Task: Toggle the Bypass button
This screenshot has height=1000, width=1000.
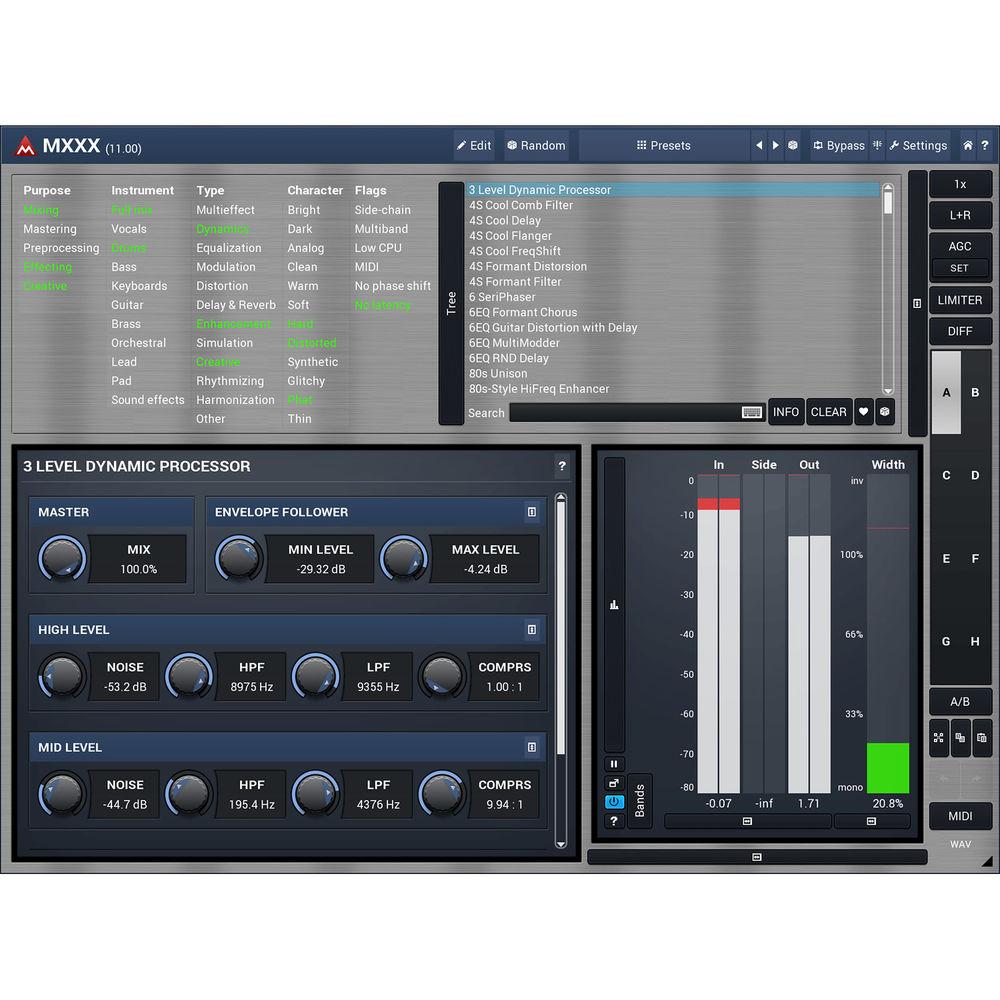Action: click(838, 145)
